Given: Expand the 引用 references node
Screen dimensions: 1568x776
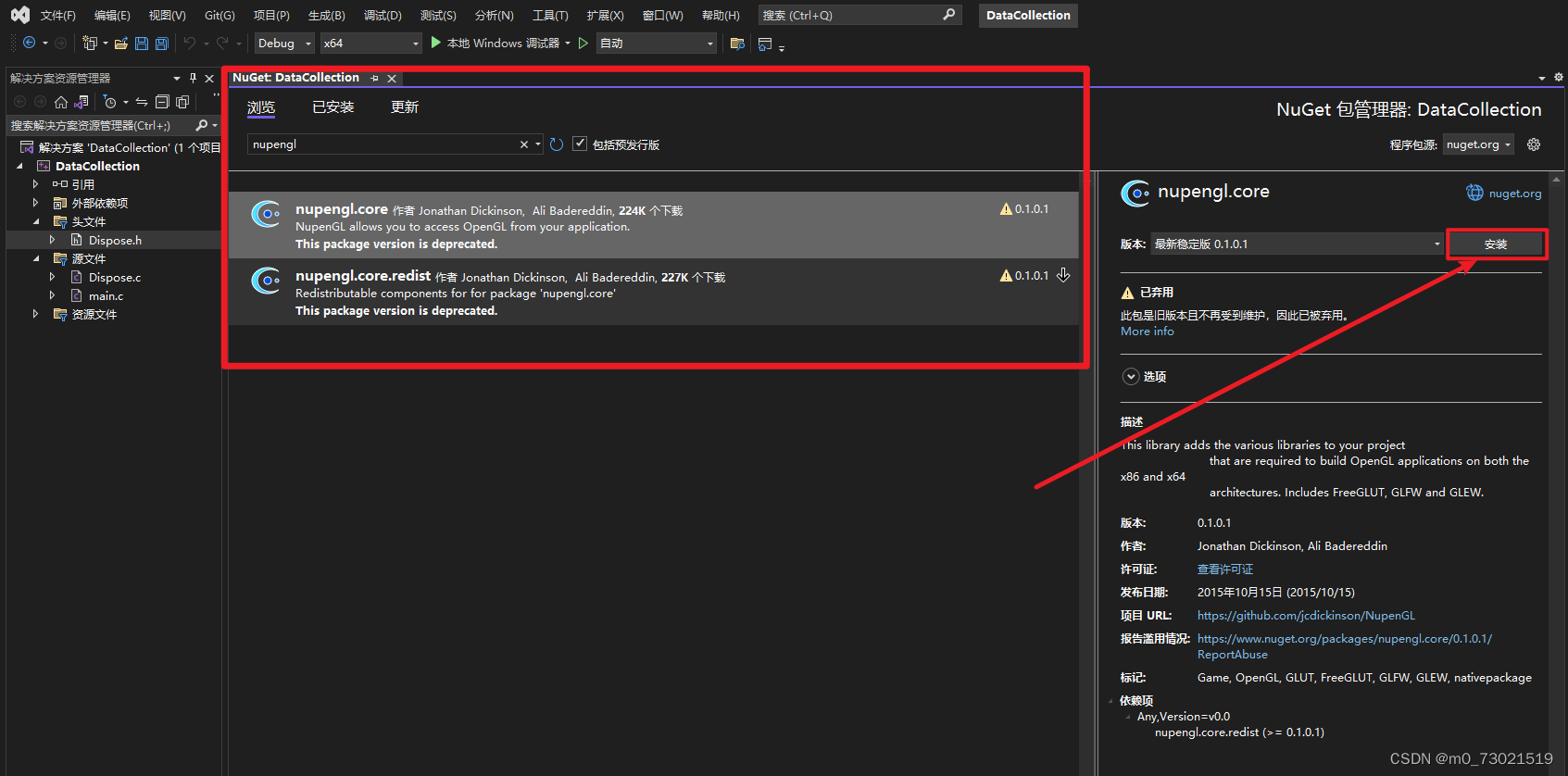Looking at the screenshot, I should pos(36,184).
